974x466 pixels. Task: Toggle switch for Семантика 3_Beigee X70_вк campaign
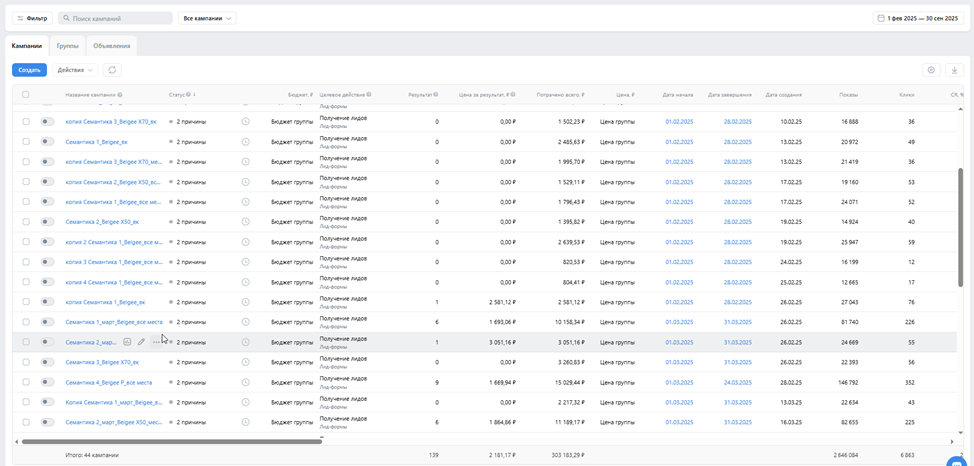47,362
